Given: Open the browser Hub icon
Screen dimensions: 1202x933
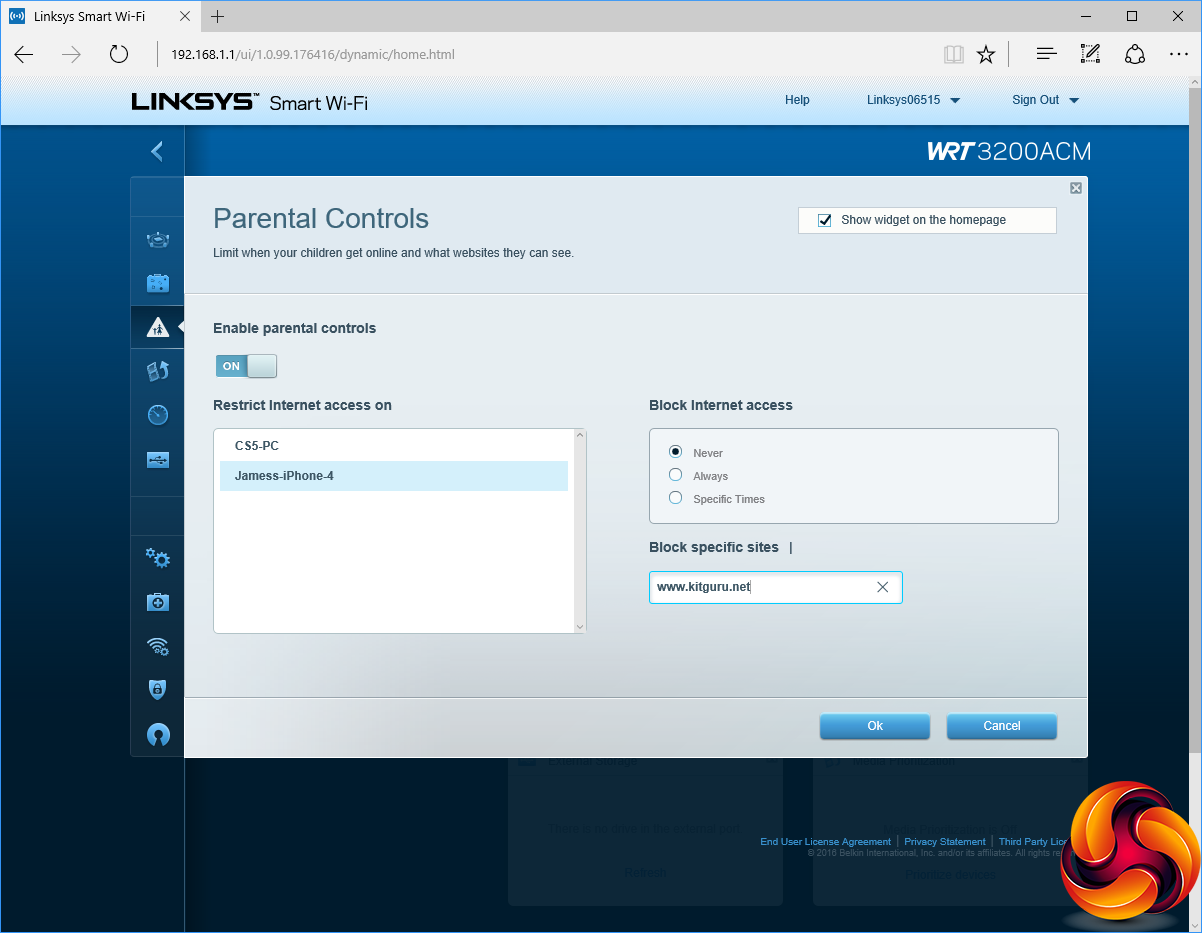Looking at the screenshot, I should [x=1046, y=55].
